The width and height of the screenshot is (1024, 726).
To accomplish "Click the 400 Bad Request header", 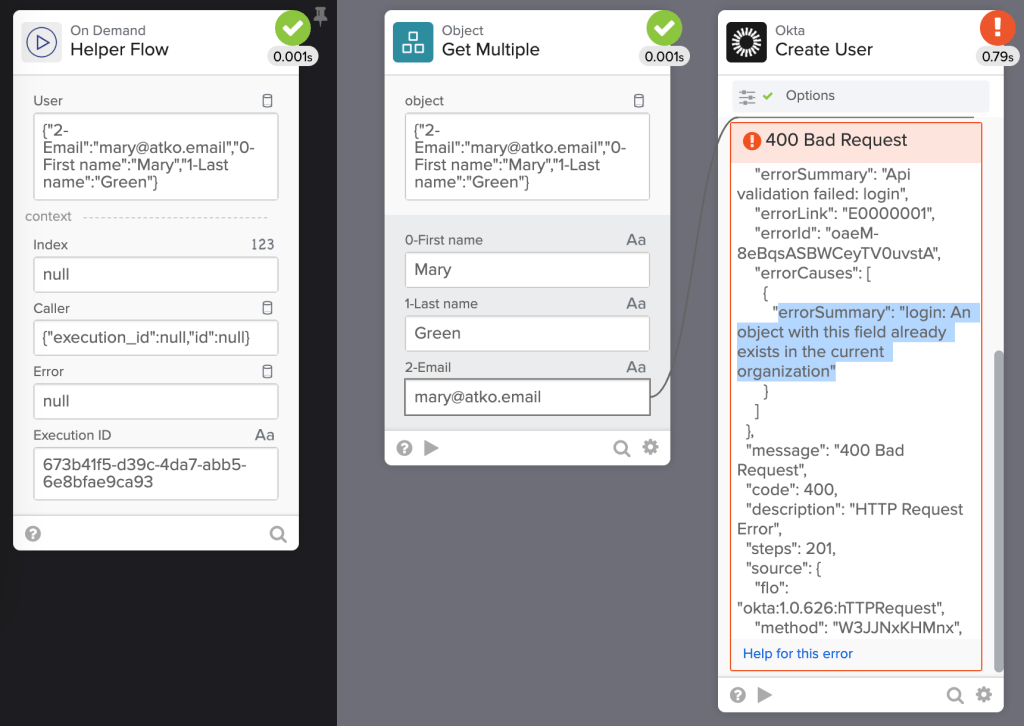I will (x=836, y=141).
